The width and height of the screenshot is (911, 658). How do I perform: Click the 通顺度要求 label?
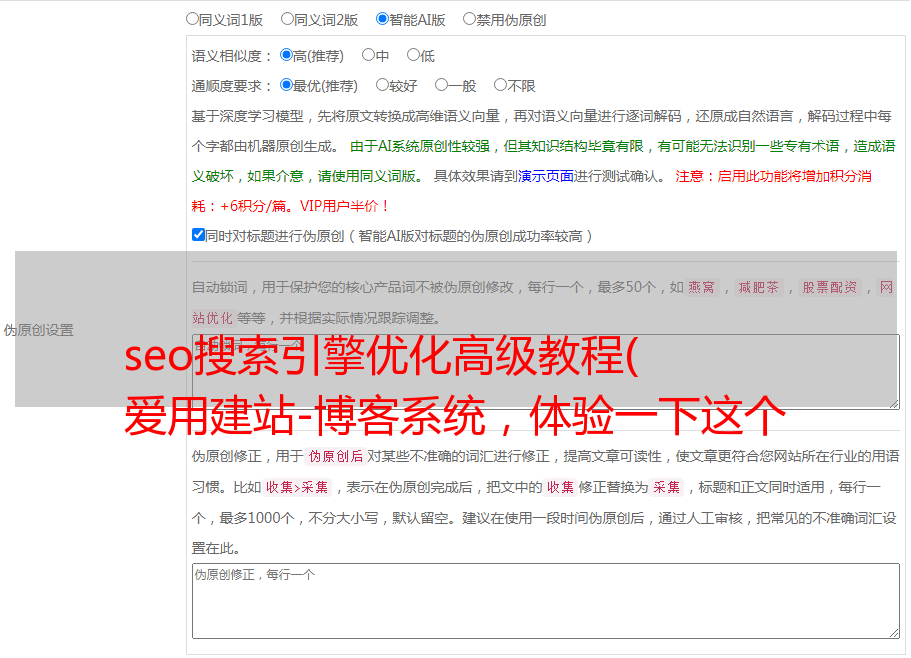coord(231,87)
